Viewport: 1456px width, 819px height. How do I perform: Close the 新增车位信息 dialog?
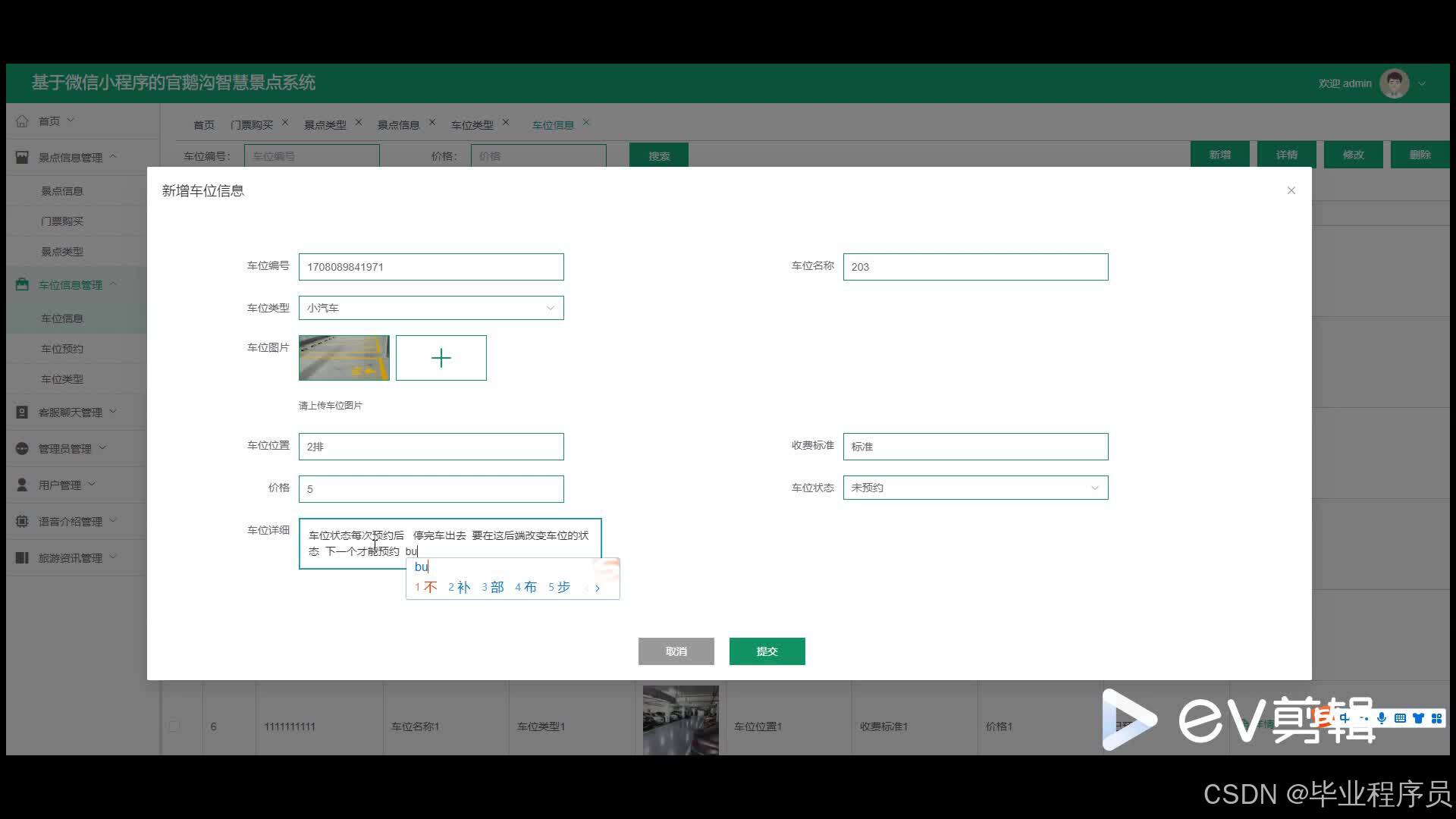[1291, 190]
